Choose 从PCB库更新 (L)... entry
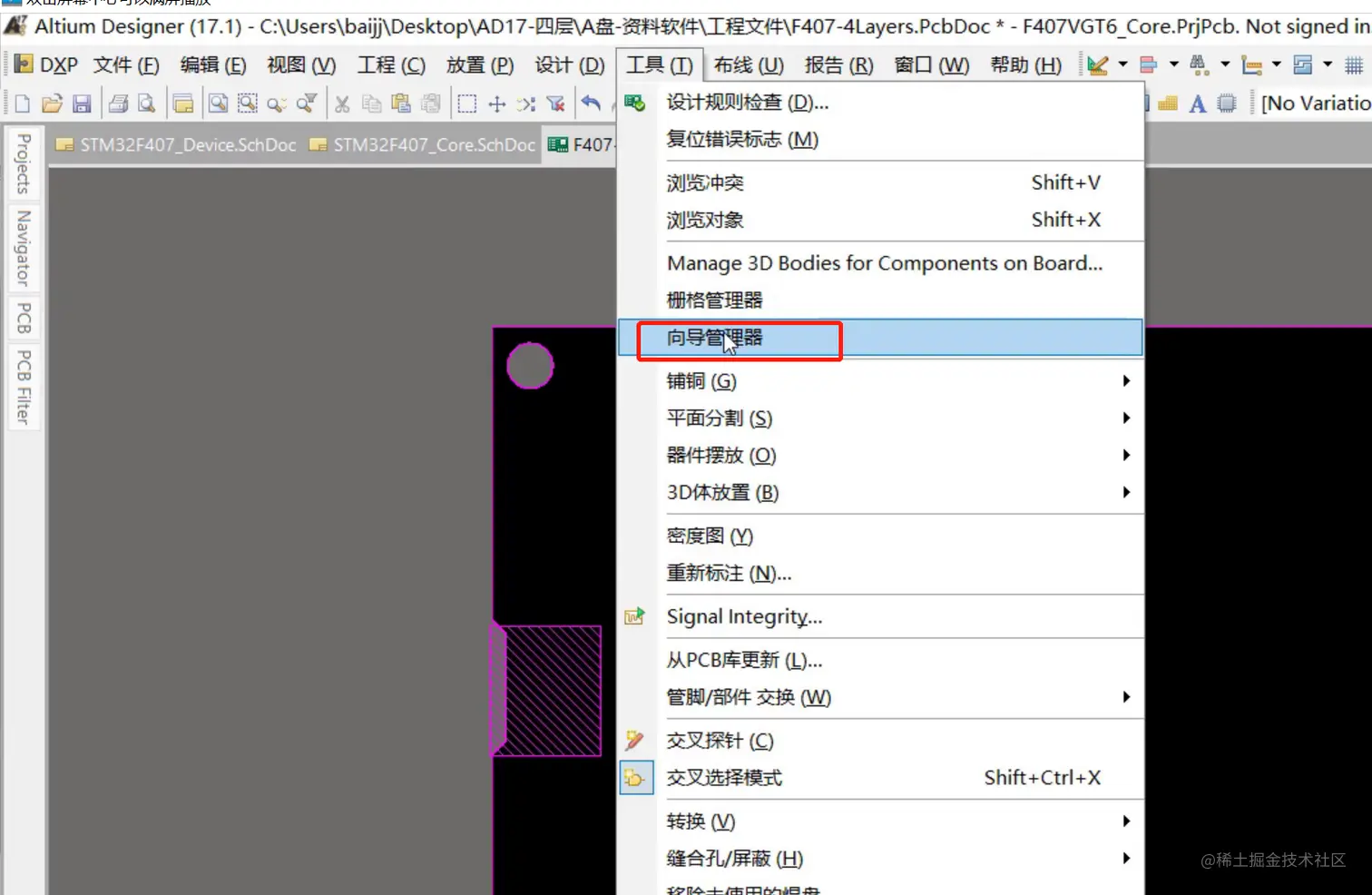 [x=880, y=660]
